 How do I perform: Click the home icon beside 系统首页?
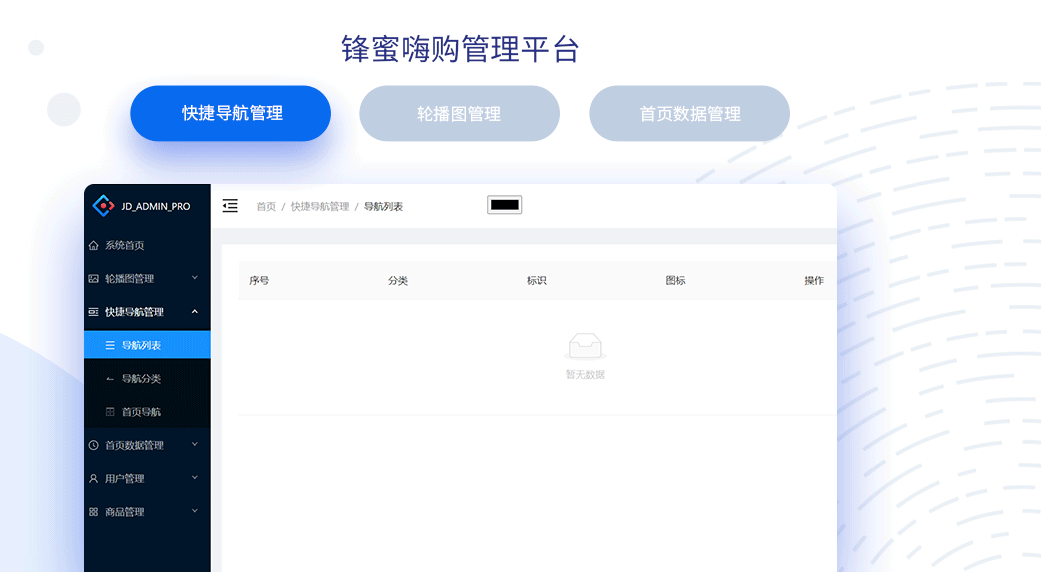(x=94, y=245)
